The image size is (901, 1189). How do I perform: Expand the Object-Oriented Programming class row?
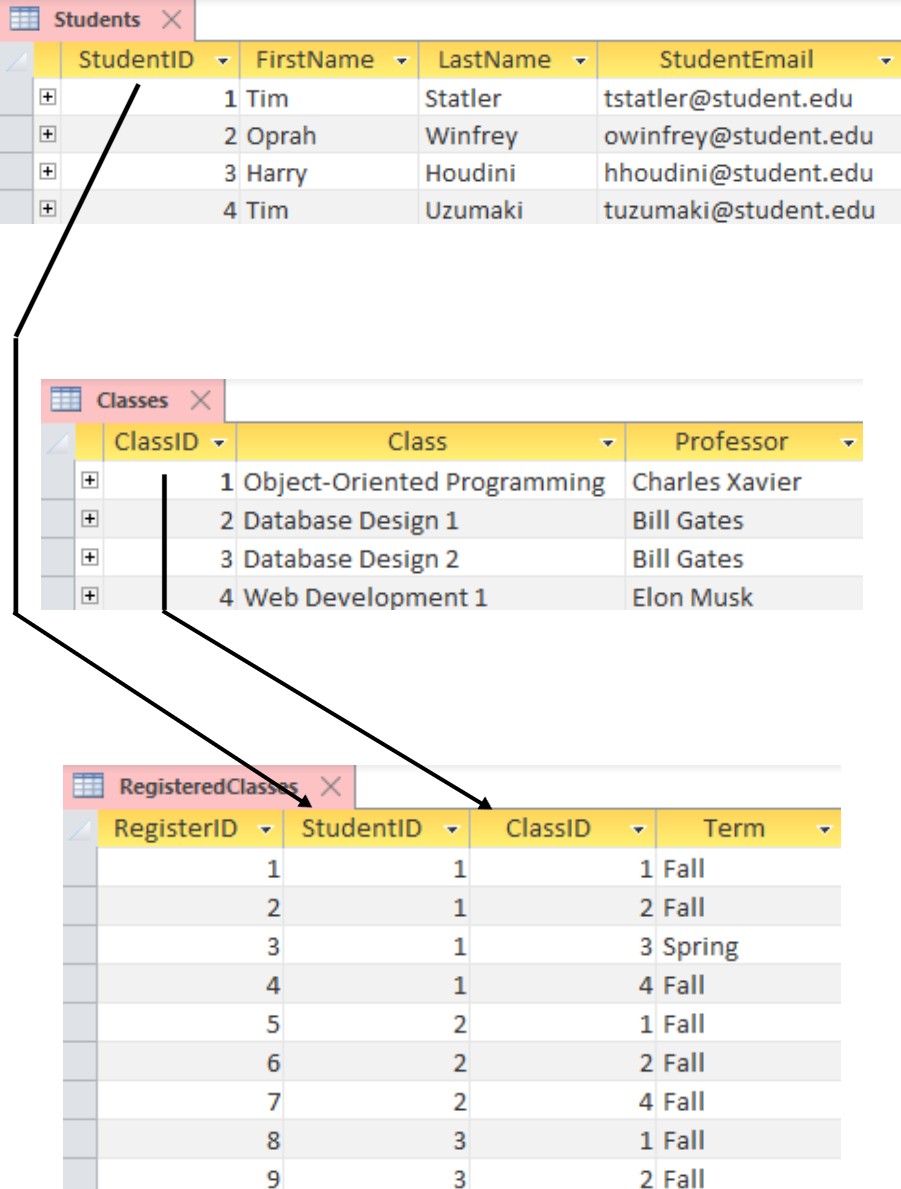tap(90, 481)
